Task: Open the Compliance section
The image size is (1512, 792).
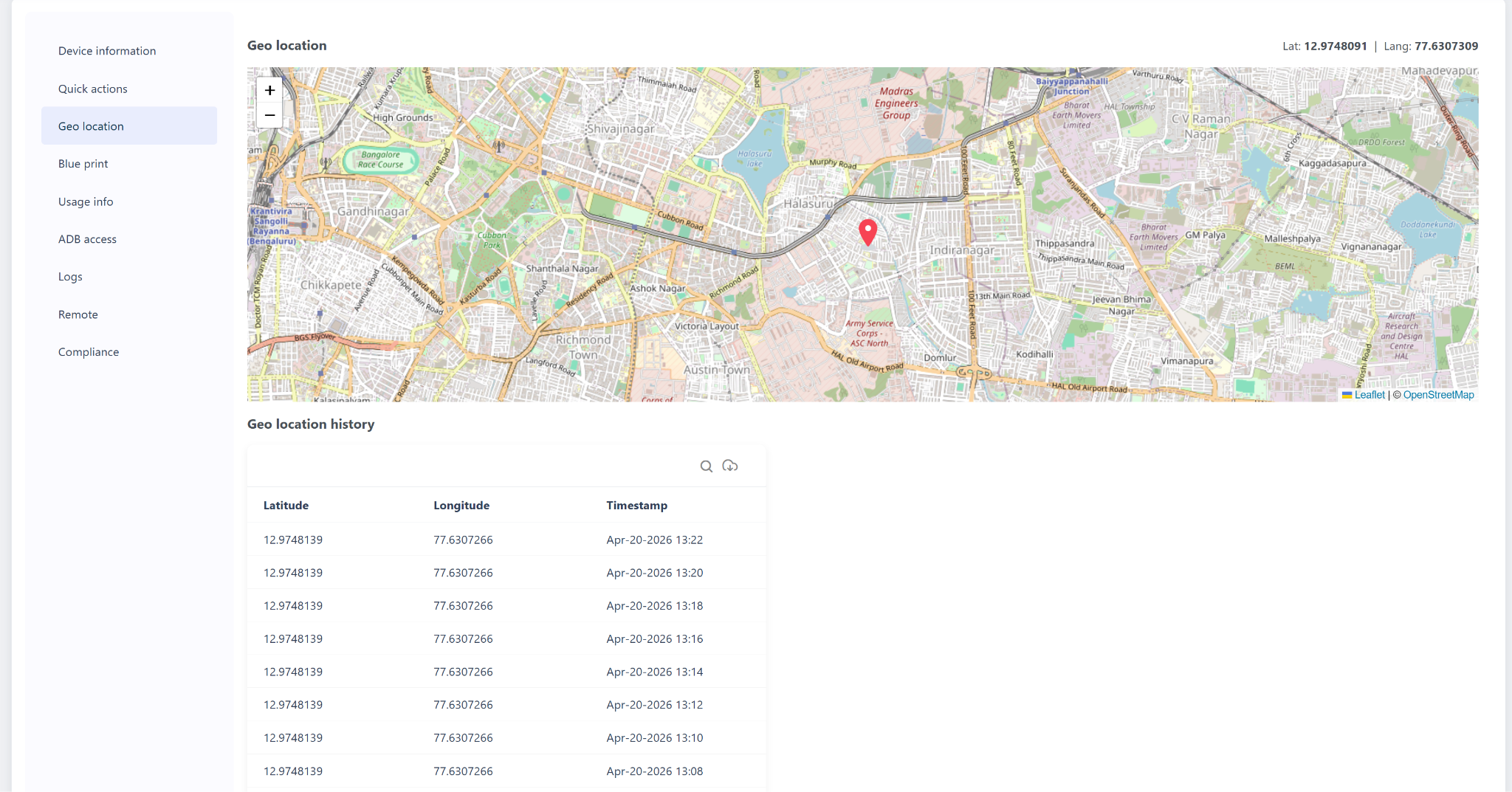Action: coord(129,352)
